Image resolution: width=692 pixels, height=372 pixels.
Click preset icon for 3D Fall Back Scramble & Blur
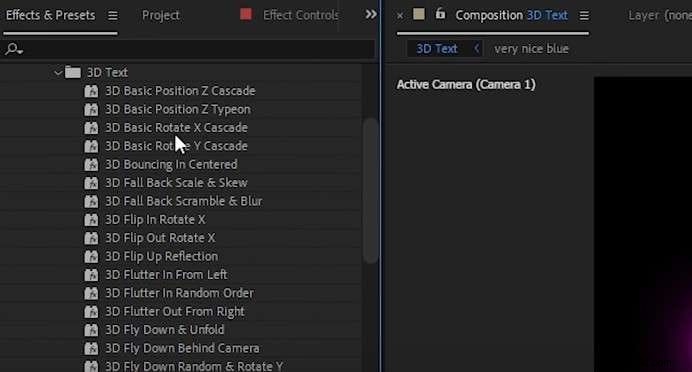coord(91,202)
